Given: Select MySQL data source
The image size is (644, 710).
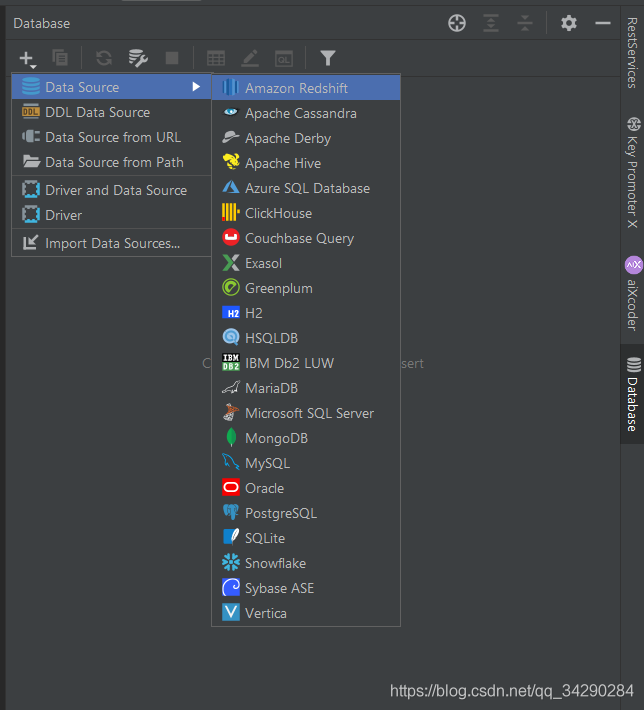Looking at the screenshot, I should pyautogui.click(x=306, y=463).
